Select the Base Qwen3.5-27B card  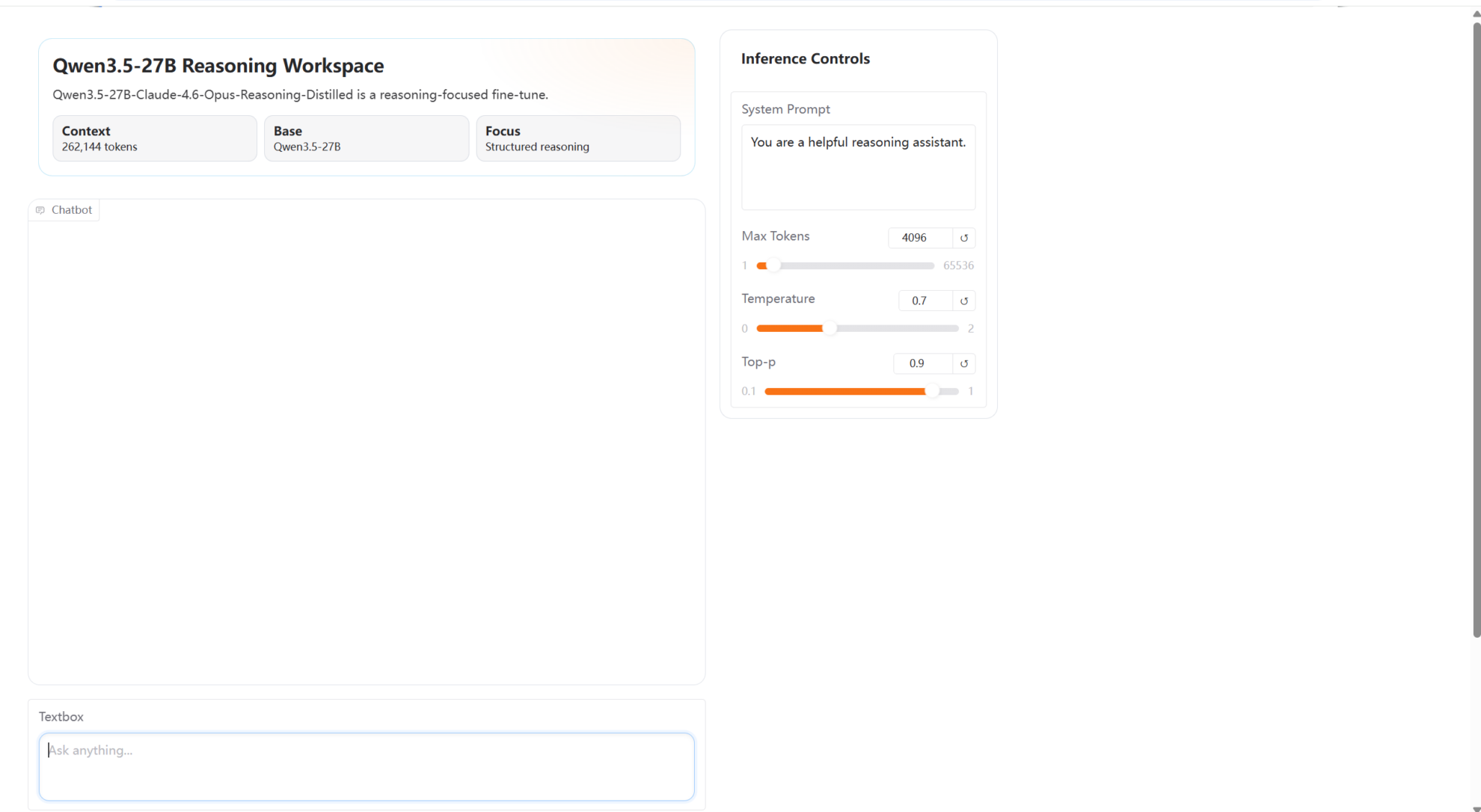pyautogui.click(x=367, y=138)
